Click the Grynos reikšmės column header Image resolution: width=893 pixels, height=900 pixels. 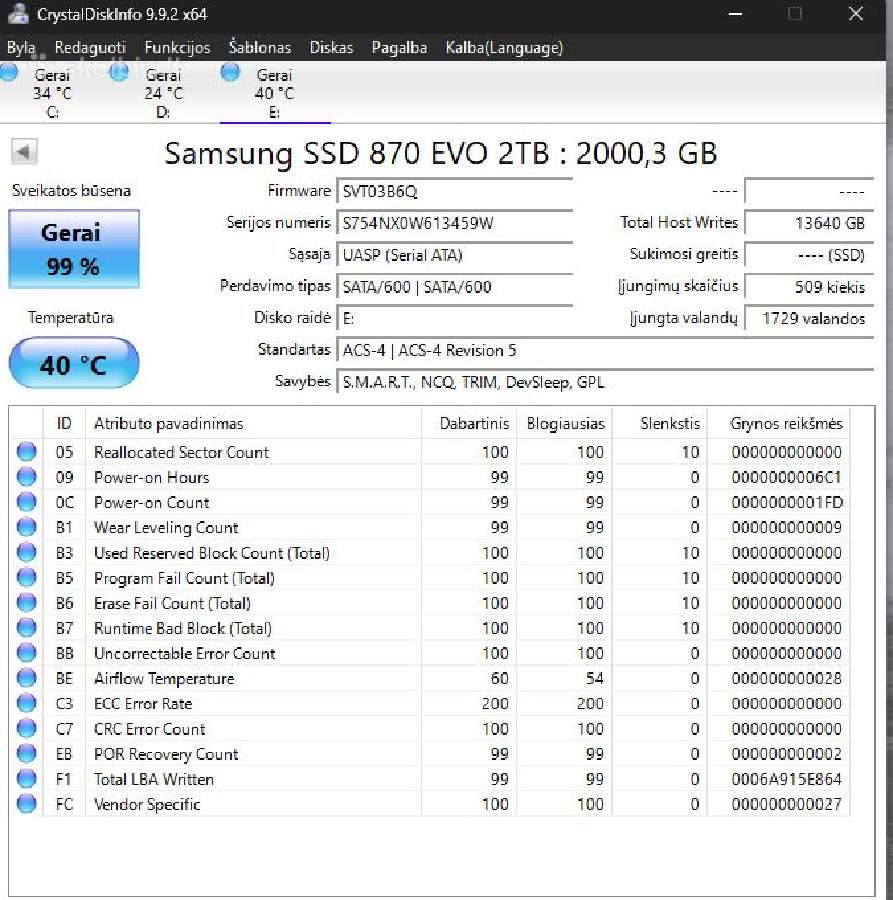(x=779, y=424)
